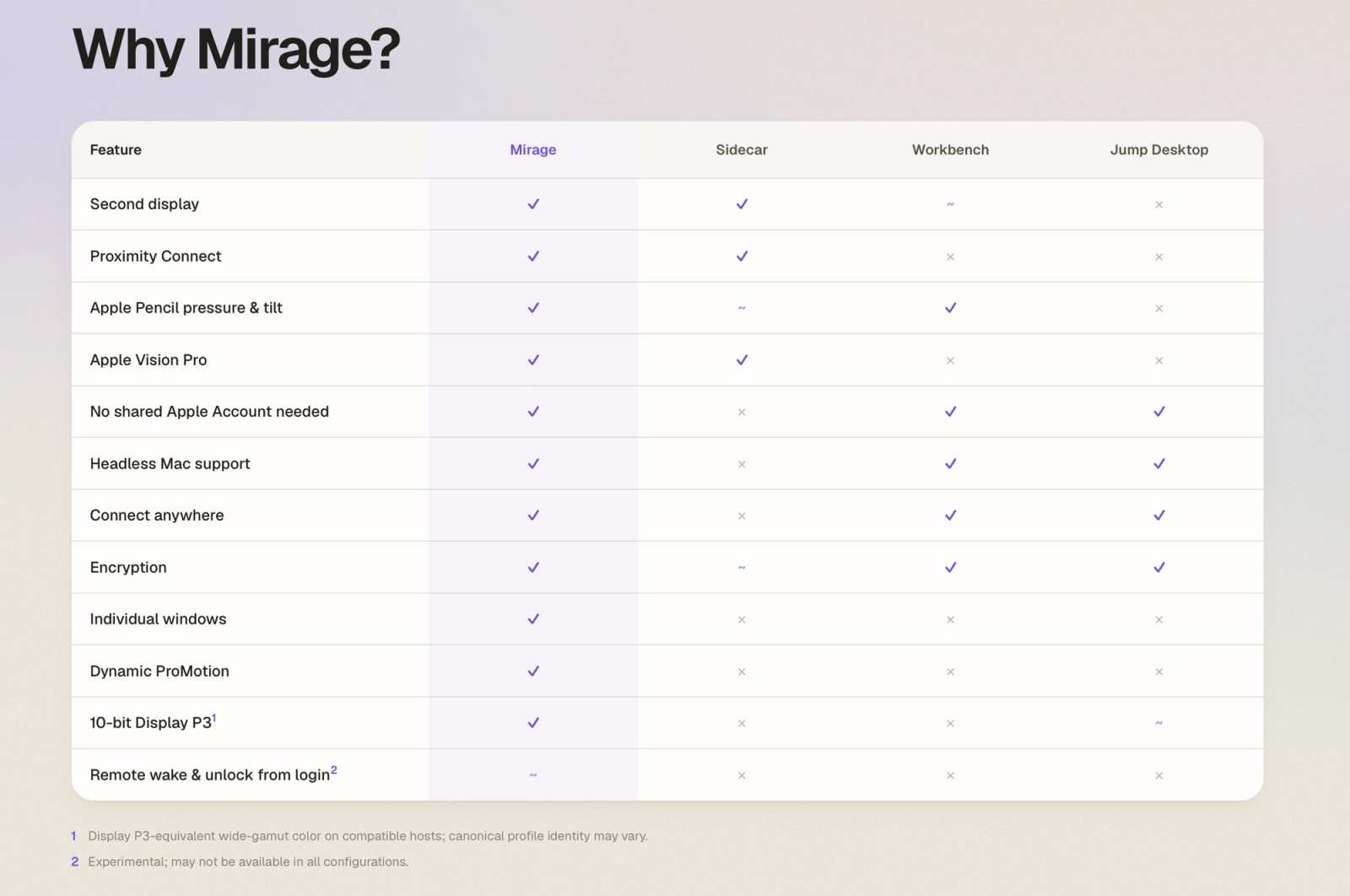Click the Mirage checkmark for Individual windows

click(533, 619)
